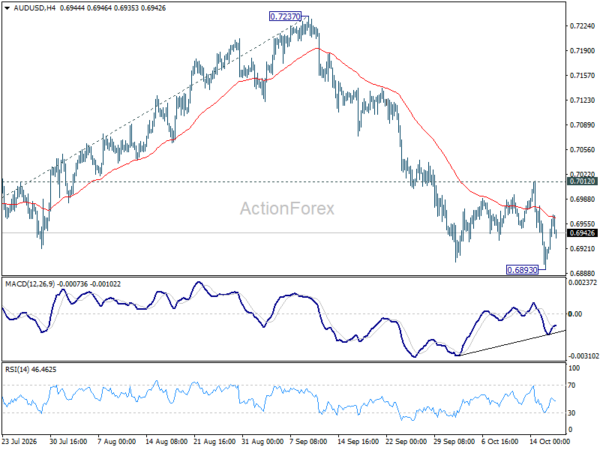The width and height of the screenshot is (600, 450).
Task: Click the RSI 30 level label
Action: [x=572, y=413]
